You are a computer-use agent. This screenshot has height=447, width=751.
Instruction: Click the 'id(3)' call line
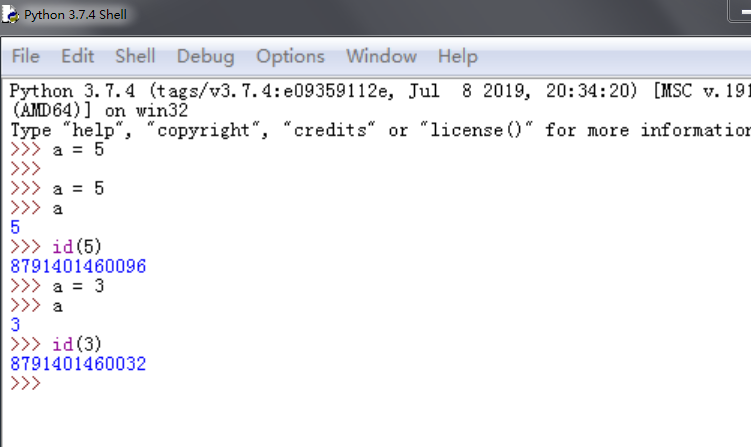pos(77,344)
